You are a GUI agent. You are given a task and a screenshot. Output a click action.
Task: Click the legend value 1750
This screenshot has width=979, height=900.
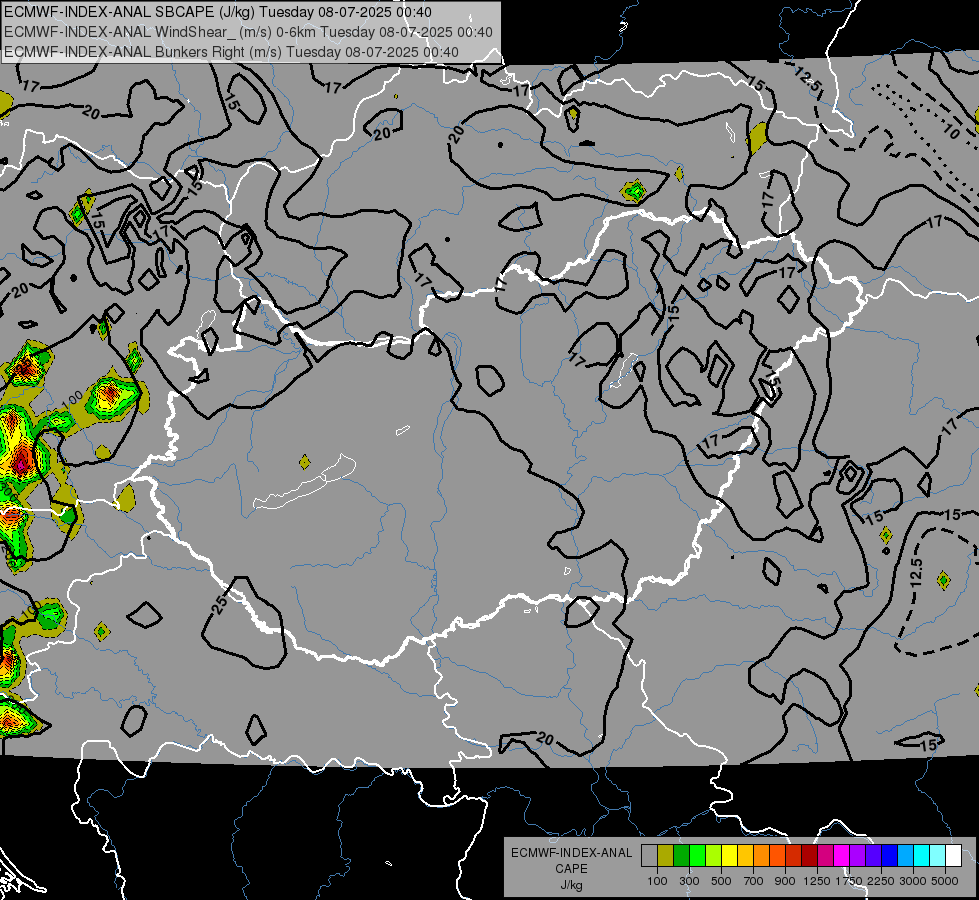(849, 881)
